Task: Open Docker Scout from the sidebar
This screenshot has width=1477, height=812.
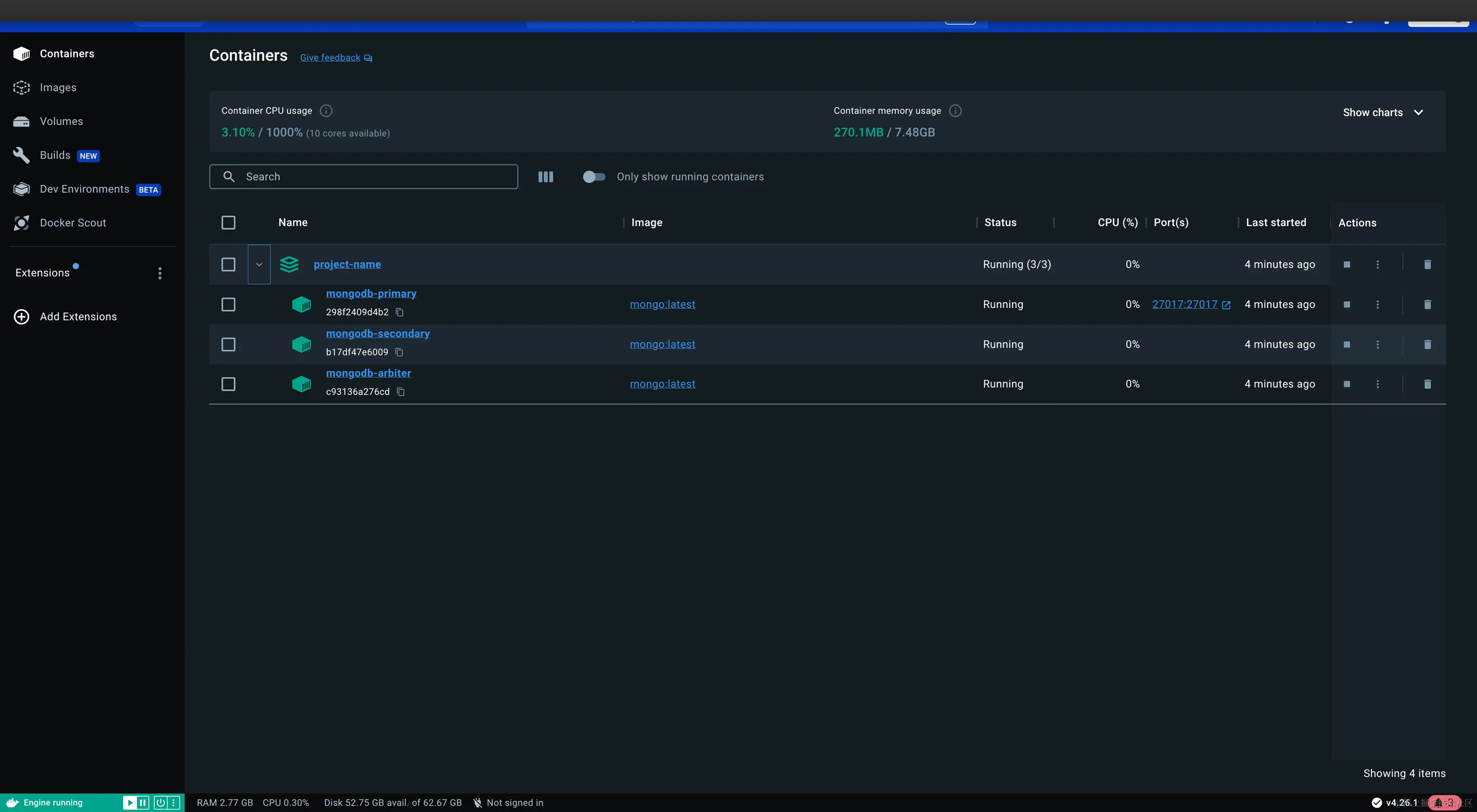Action: point(73,222)
